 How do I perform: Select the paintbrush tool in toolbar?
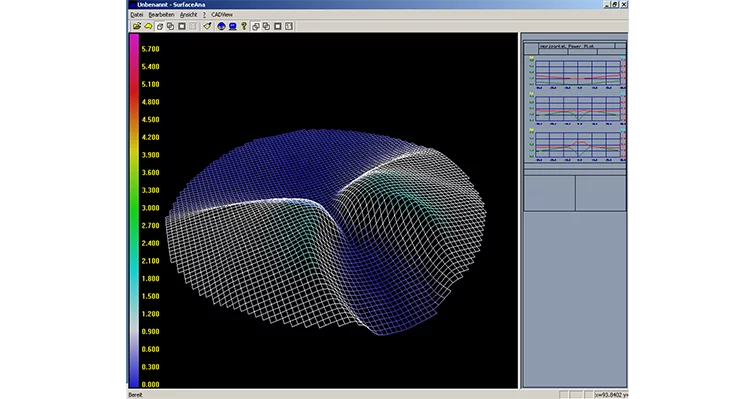point(207,26)
